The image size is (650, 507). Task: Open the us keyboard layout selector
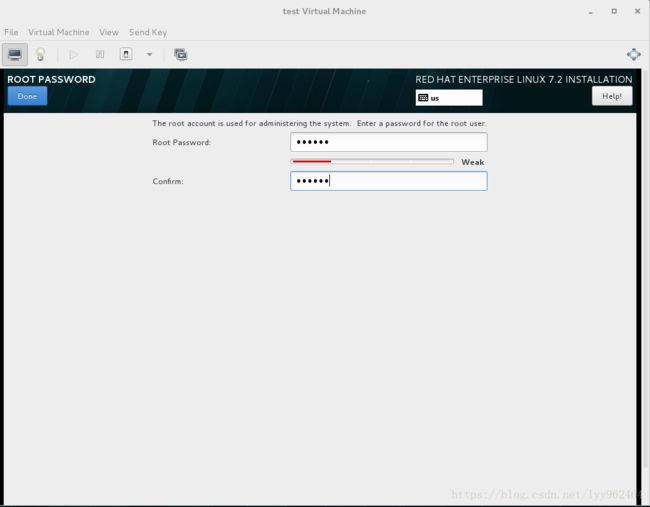[449, 98]
